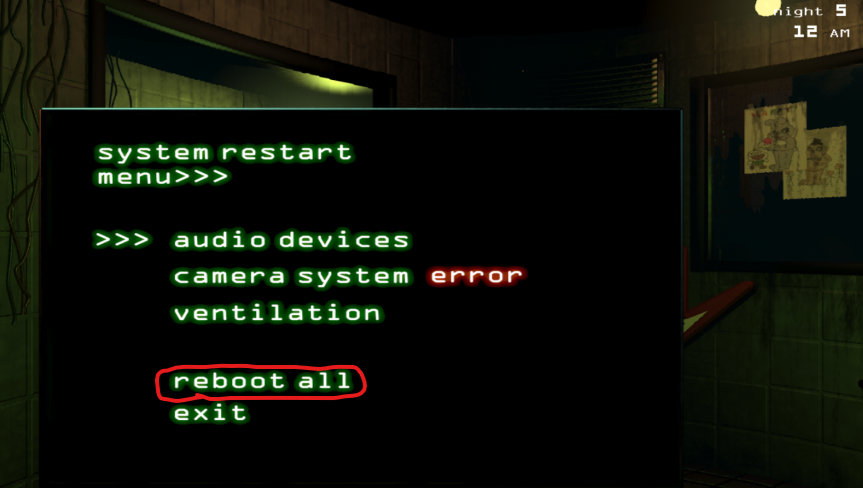Click the dark bulletin board frame

[777, 163]
